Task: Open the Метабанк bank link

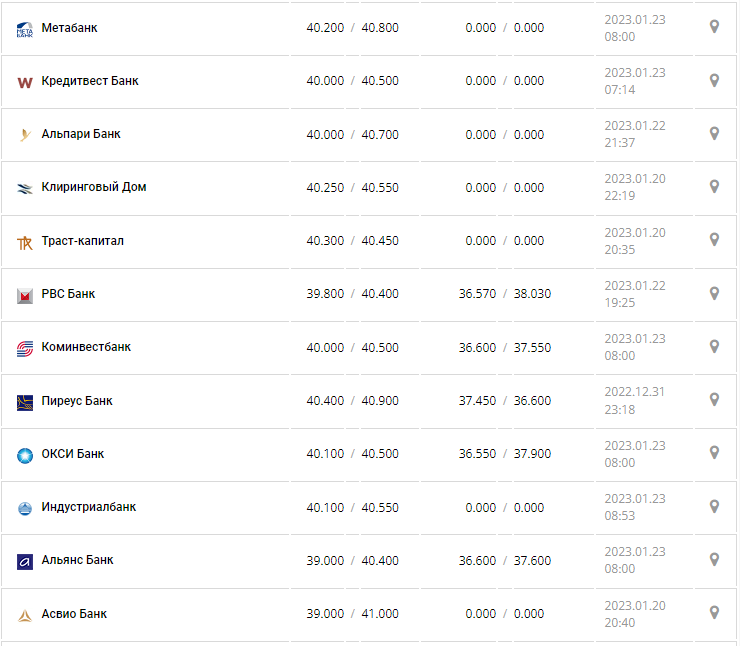Action: 70,28
